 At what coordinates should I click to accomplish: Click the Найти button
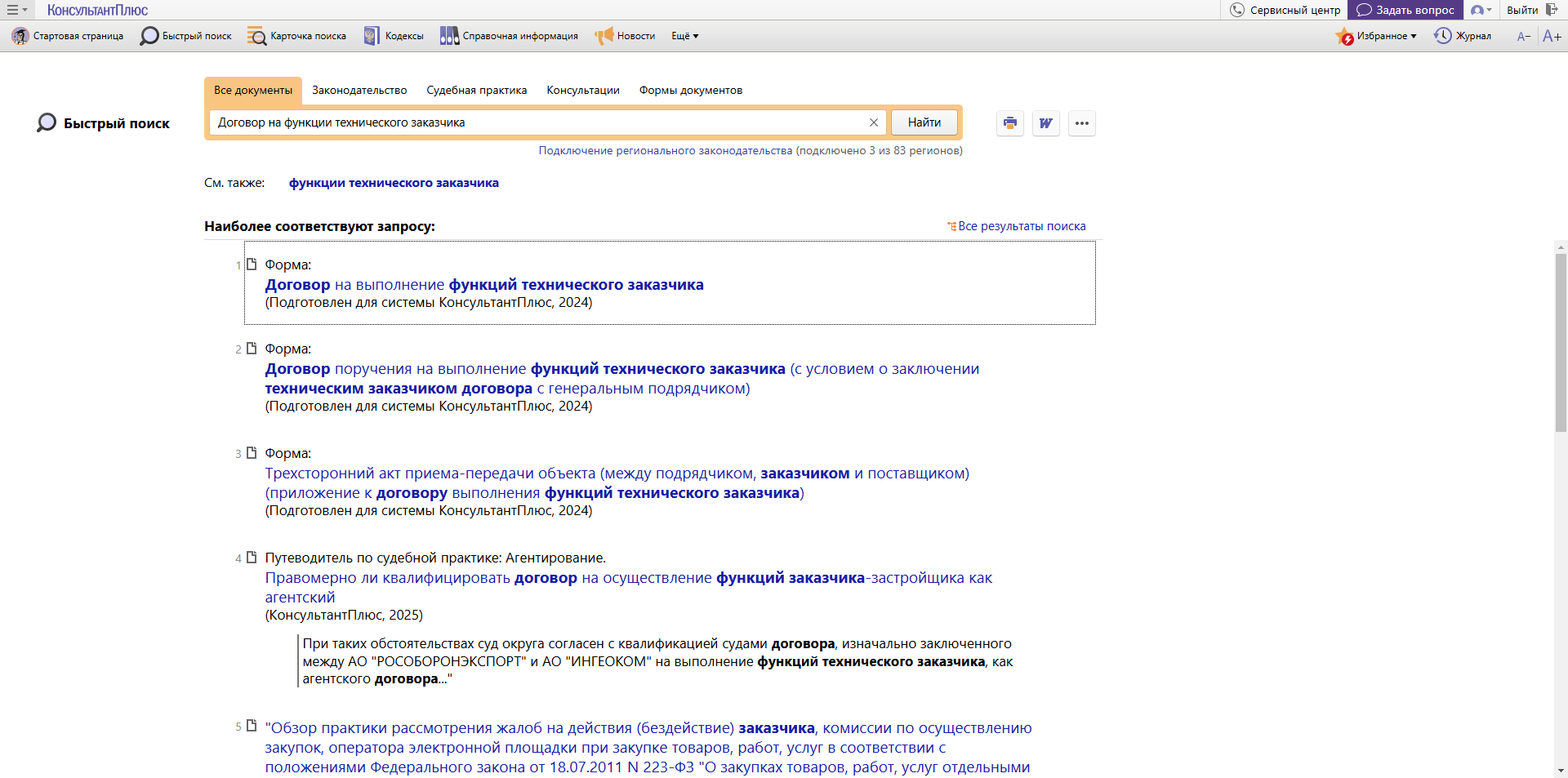click(924, 122)
